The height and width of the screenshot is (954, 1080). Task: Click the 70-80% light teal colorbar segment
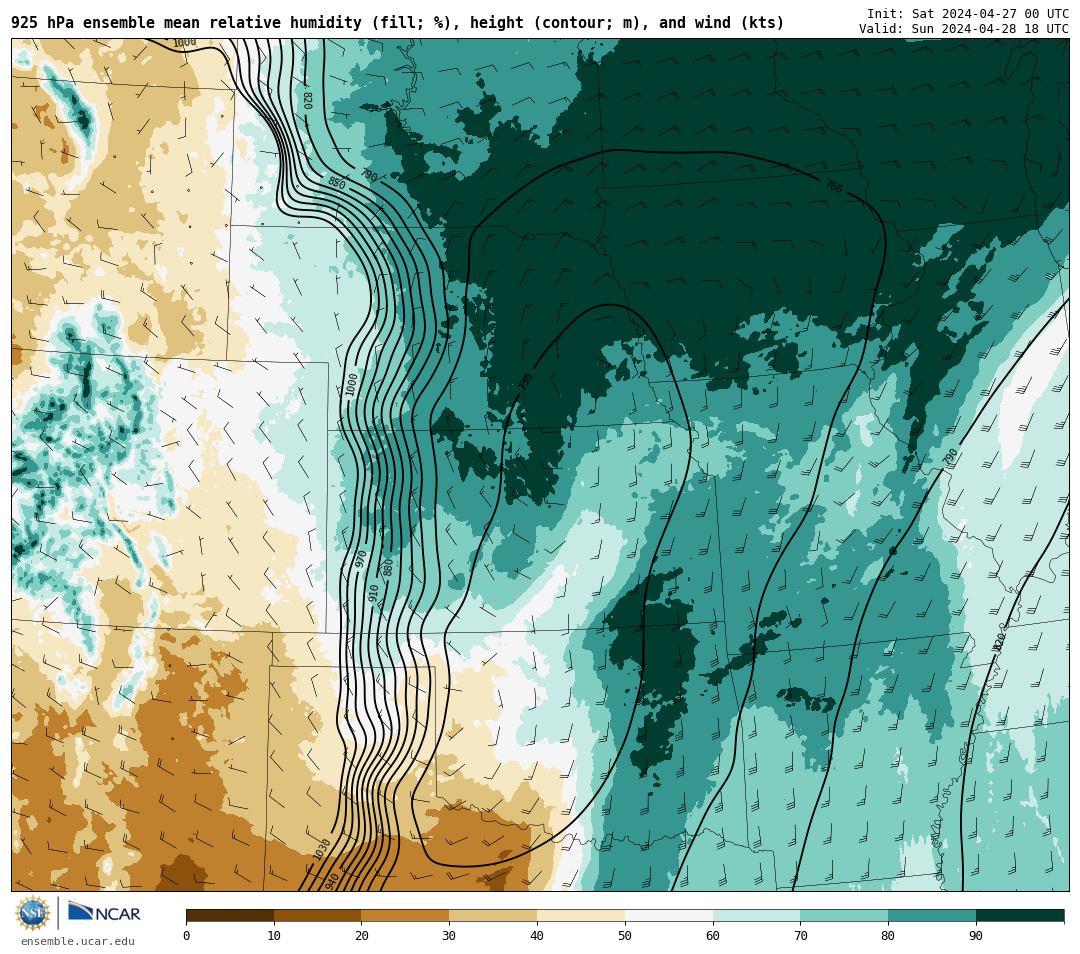(x=844, y=915)
